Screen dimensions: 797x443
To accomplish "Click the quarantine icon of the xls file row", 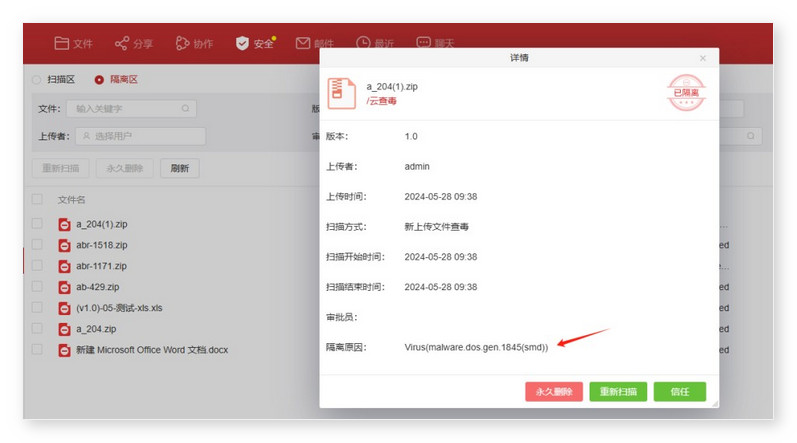I will coord(64,308).
